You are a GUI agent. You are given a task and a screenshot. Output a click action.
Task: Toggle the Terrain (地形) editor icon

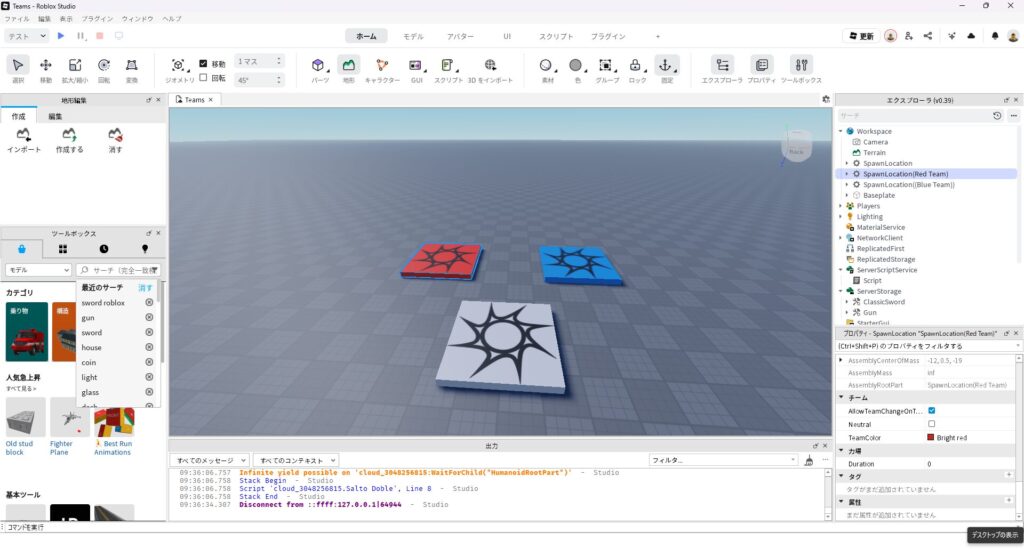pyautogui.click(x=349, y=65)
